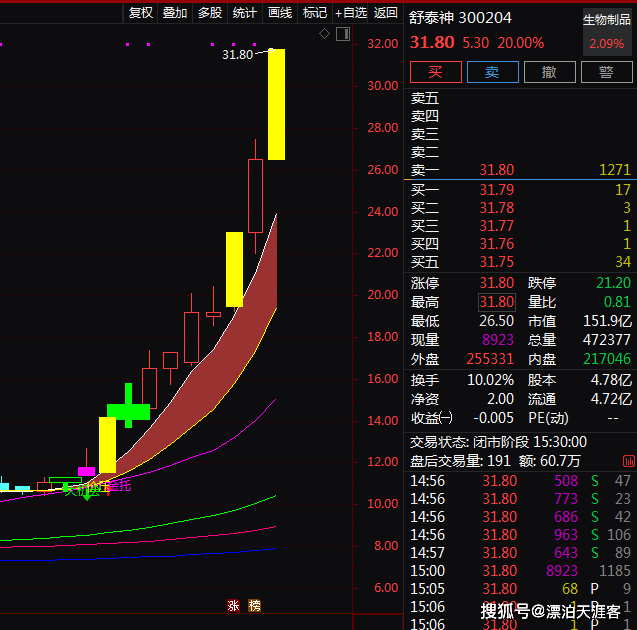Open the 统计 statistics tool

(x=244, y=12)
